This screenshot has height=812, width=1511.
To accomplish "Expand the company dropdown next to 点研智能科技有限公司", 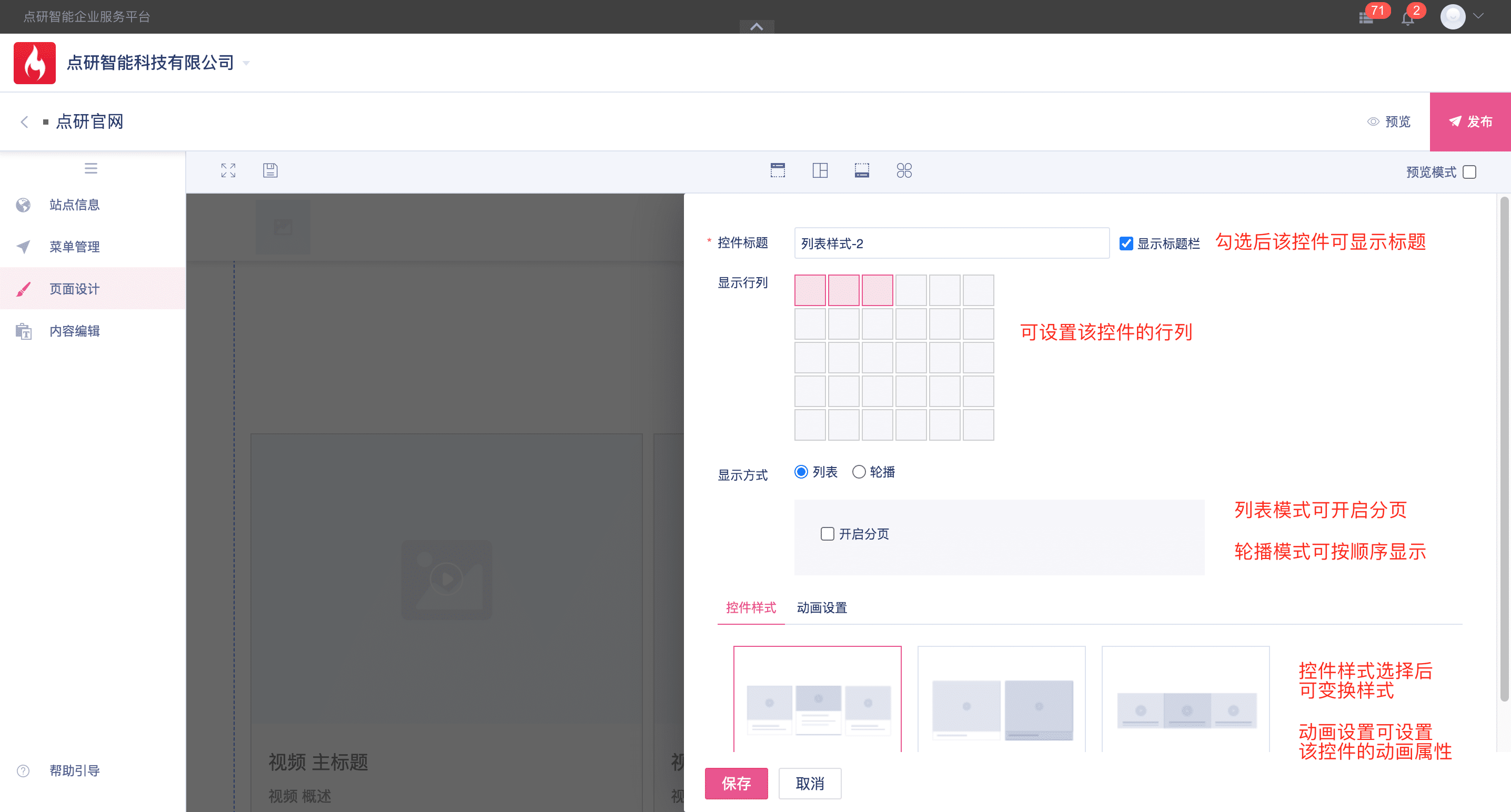I will tap(246, 63).
